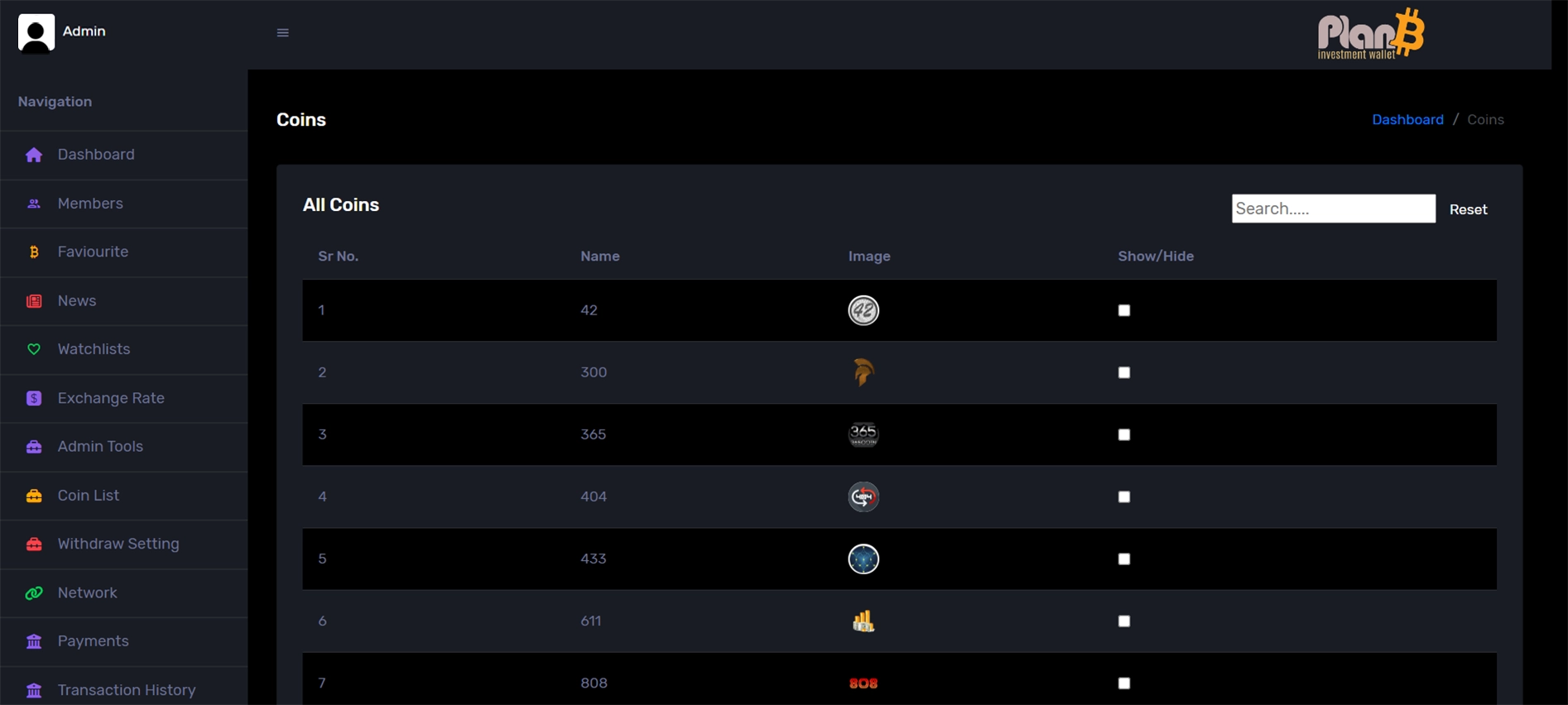Tick Show/Hide checkbox for coin 433
Screen dimensions: 1568x705
point(1124,559)
